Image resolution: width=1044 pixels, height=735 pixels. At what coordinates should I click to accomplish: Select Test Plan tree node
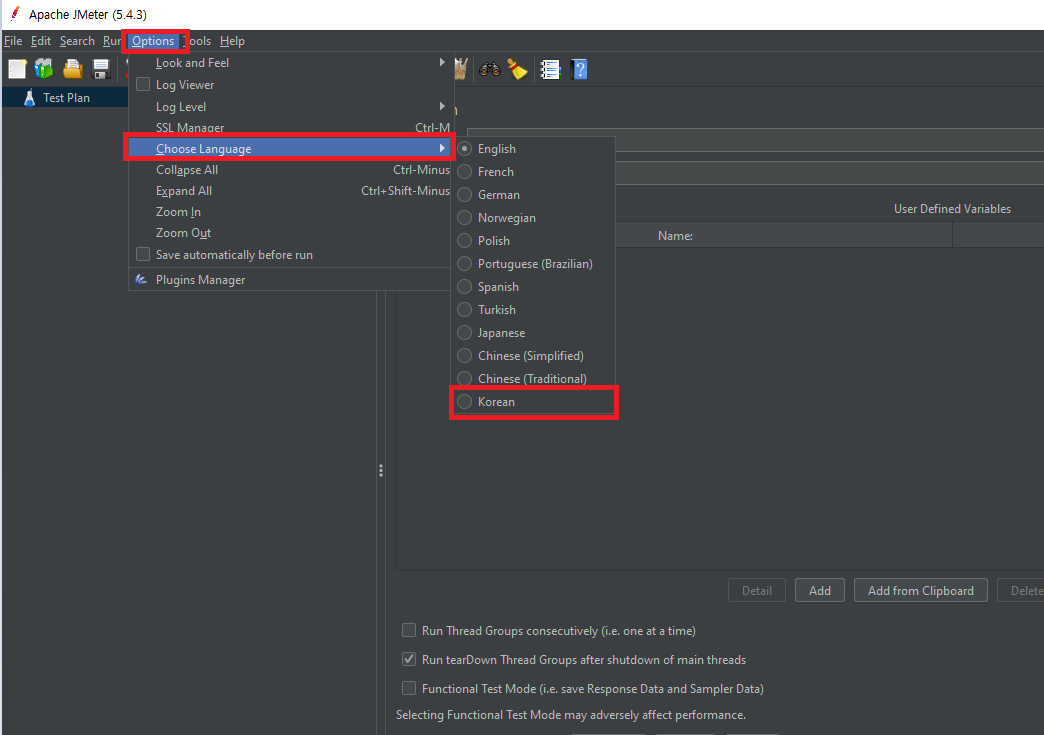67,98
